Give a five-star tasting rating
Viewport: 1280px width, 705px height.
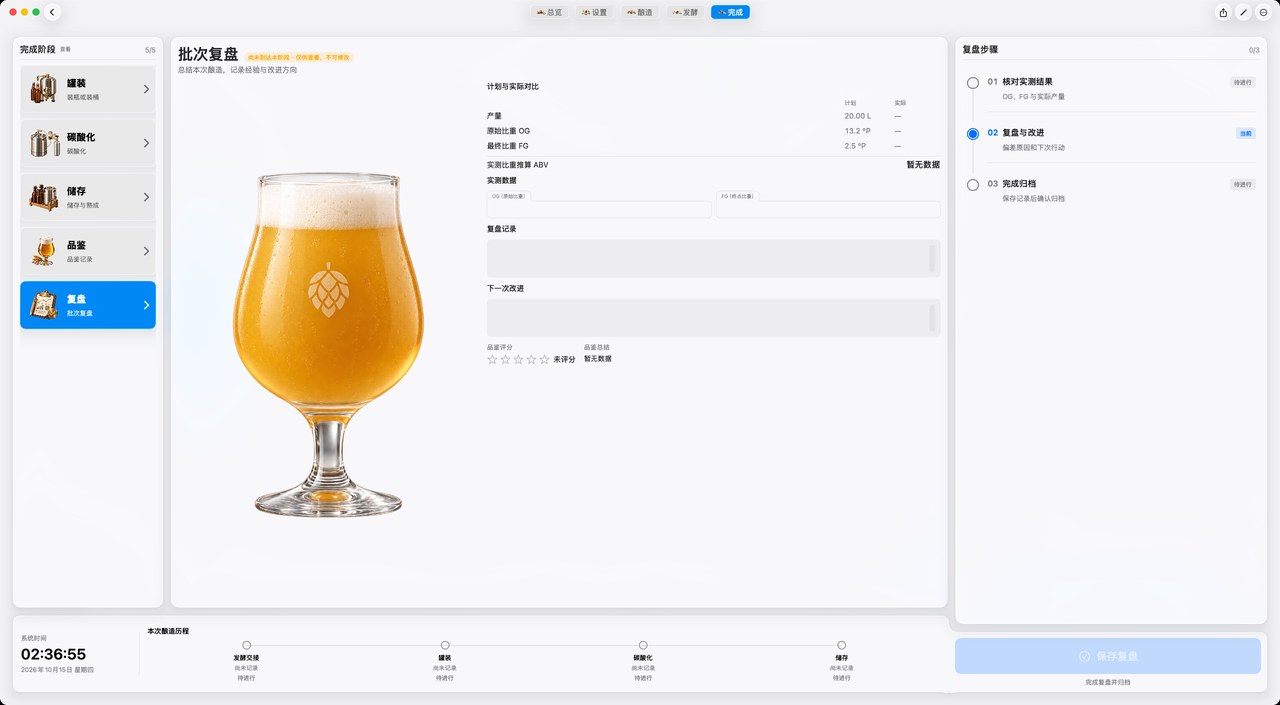544,359
